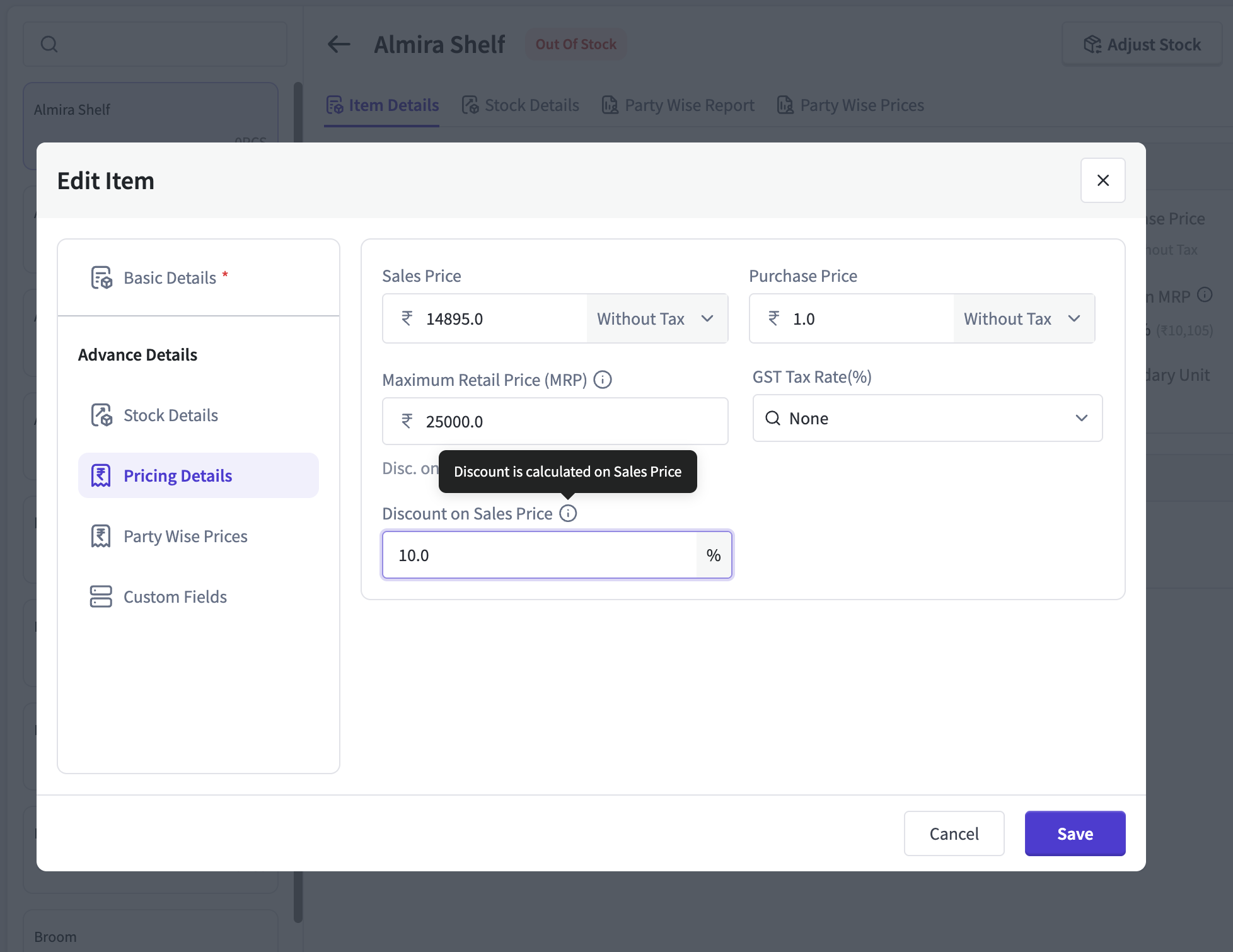The image size is (1233, 952).
Task: Click the Custom Fields icon in sidebar
Action: point(101,596)
